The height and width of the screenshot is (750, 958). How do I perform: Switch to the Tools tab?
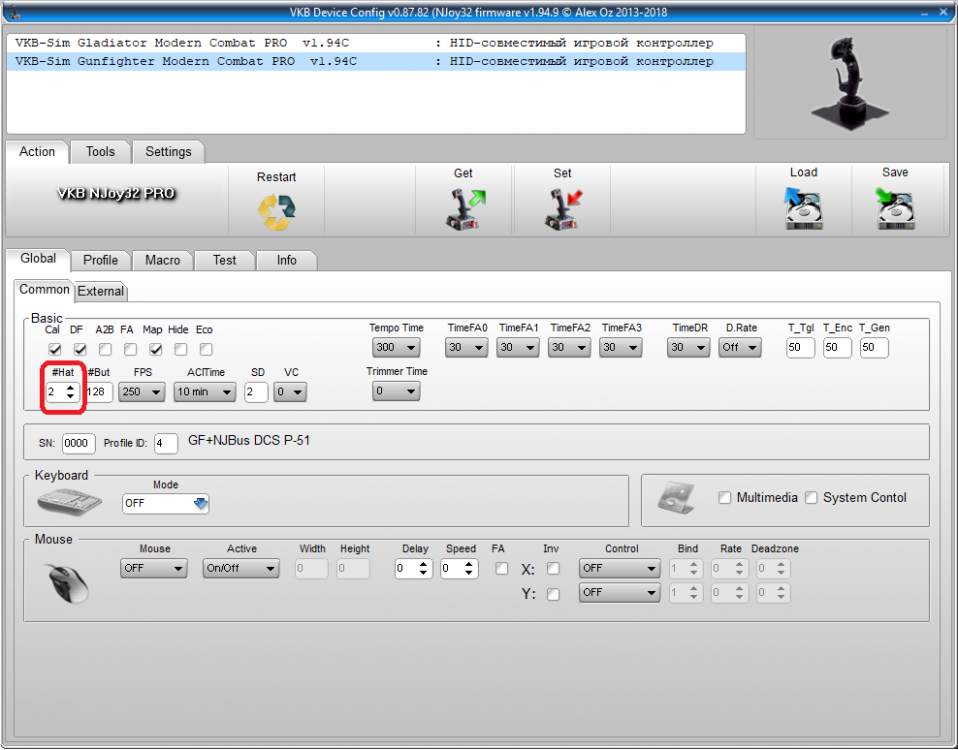(100, 151)
